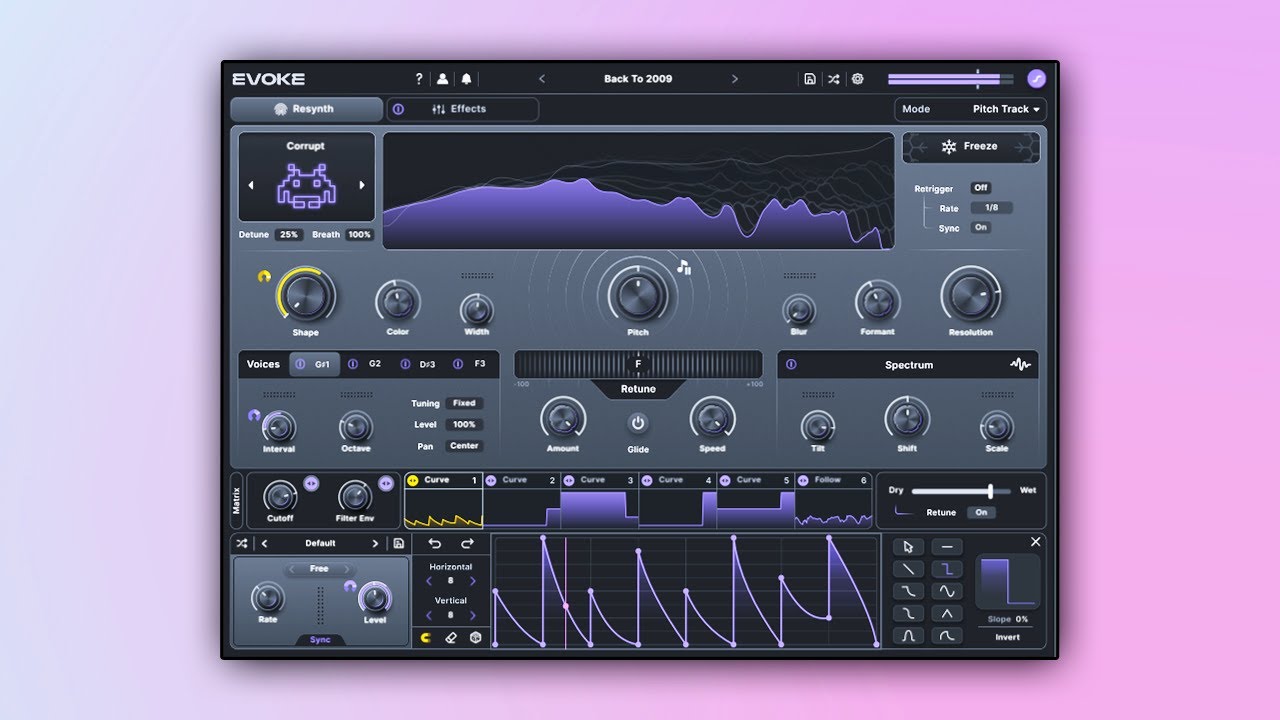Click the note icon next to the Pitch knob
The width and height of the screenshot is (1280, 720).
click(x=684, y=267)
